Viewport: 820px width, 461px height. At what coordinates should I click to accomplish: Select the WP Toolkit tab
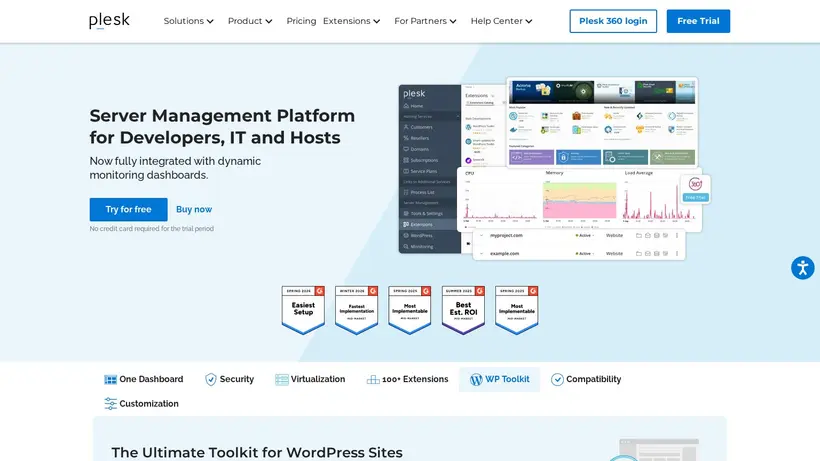pos(499,379)
